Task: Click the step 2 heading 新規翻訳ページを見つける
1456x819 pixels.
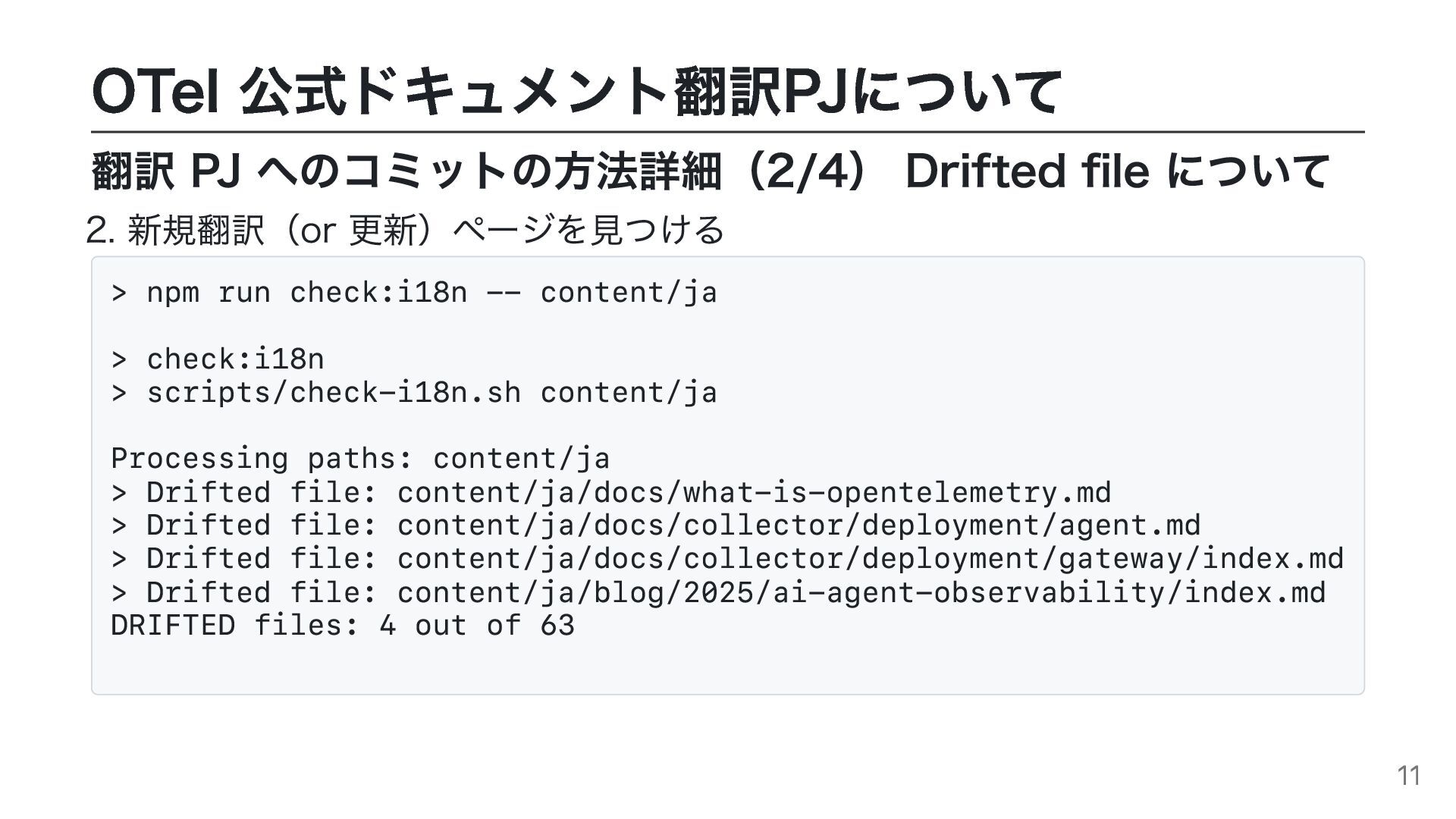Action: 406,230
